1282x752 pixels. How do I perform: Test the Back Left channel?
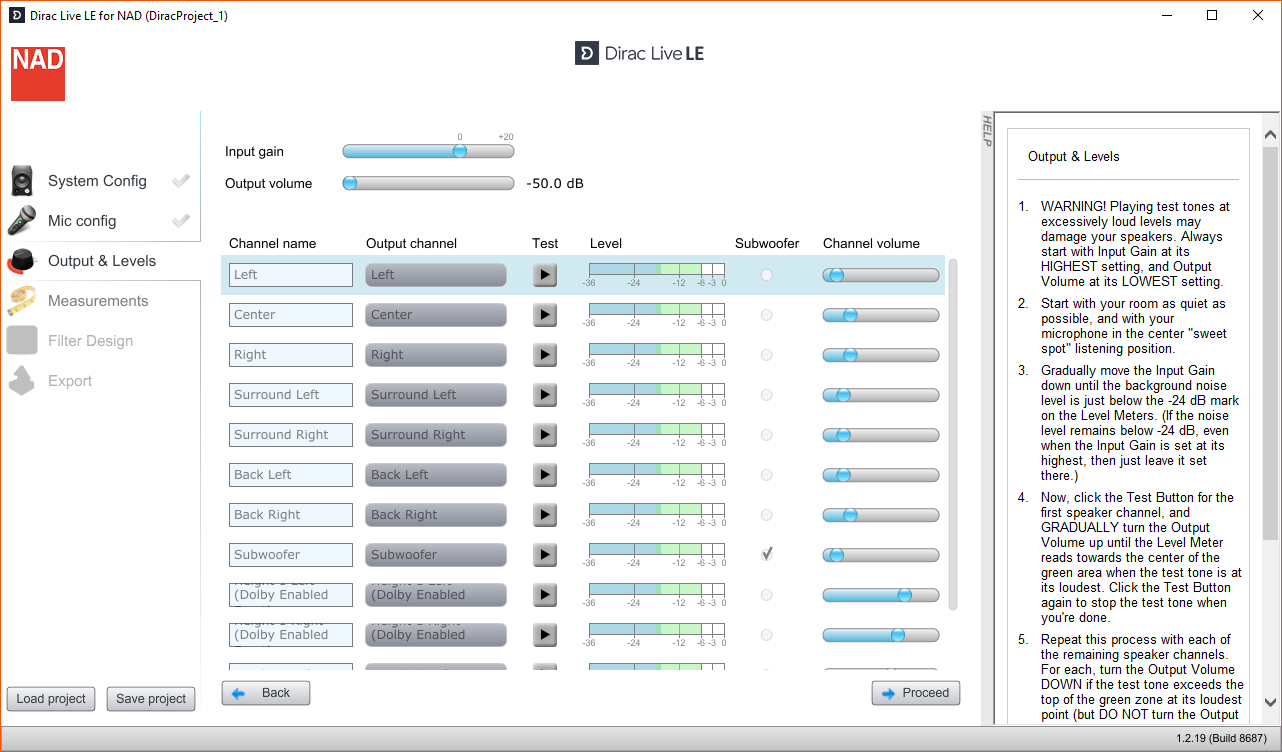click(x=544, y=475)
